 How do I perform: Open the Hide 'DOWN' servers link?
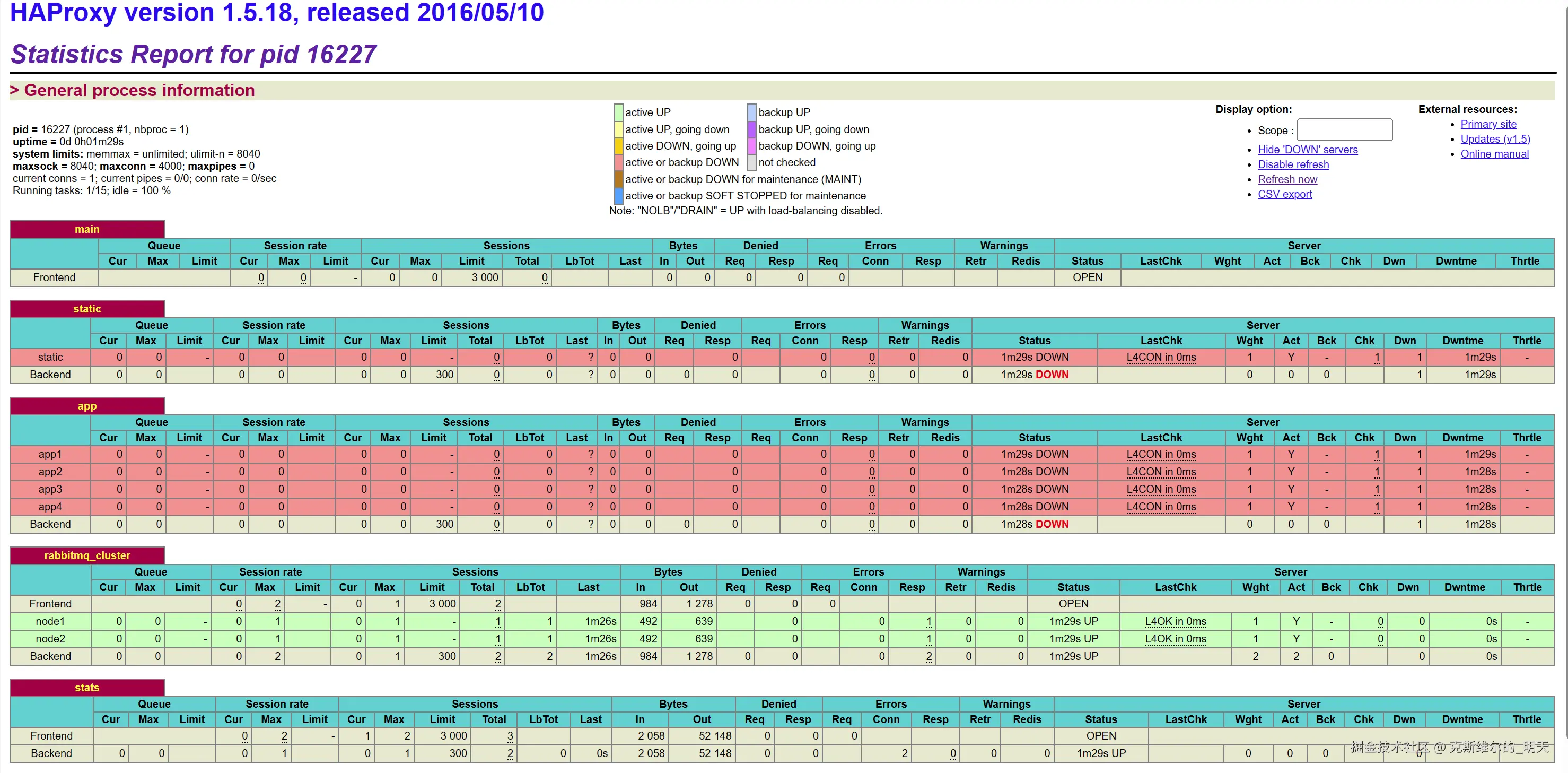point(1307,150)
